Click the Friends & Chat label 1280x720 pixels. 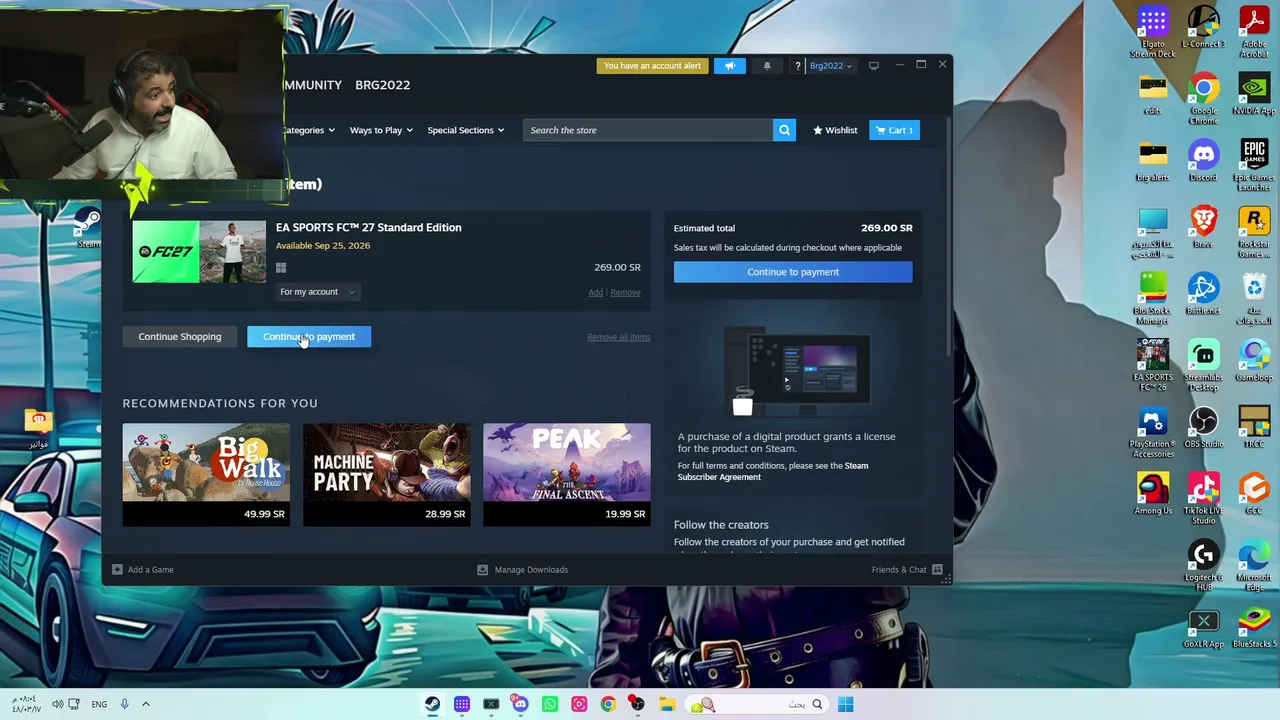pos(899,570)
